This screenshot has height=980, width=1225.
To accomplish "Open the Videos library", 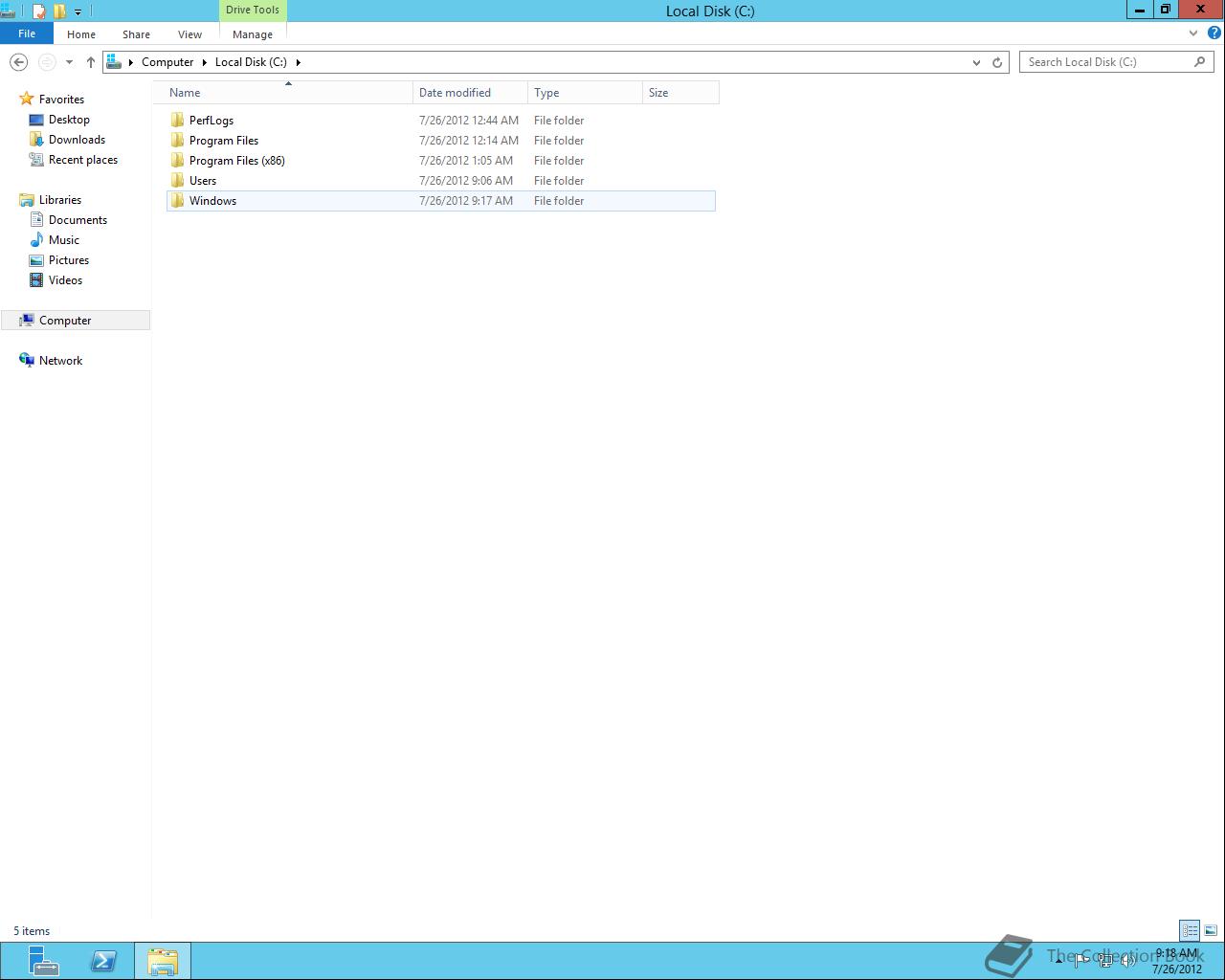I will tap(65, 280).
